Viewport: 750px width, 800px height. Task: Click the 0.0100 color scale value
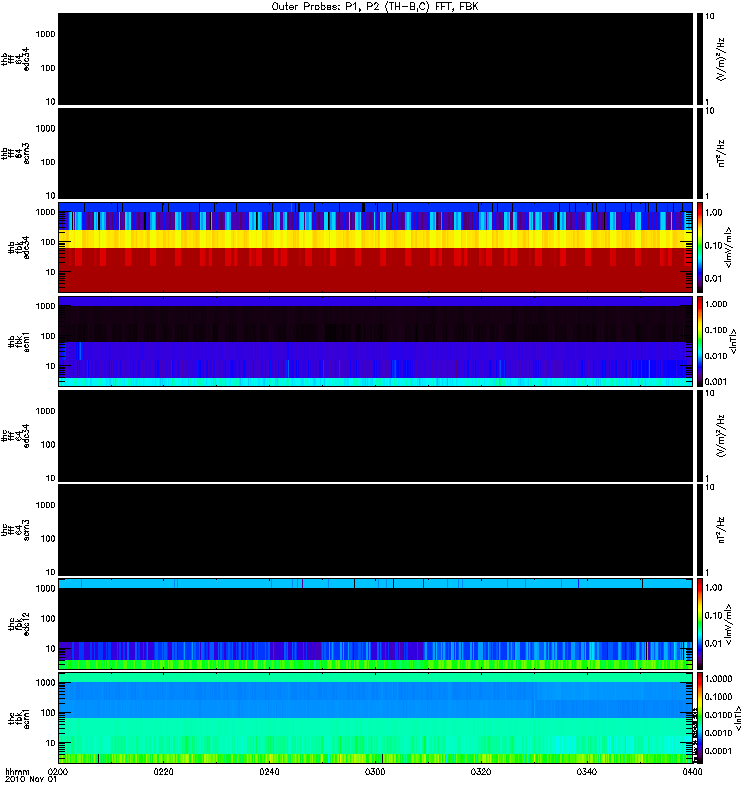718,715
